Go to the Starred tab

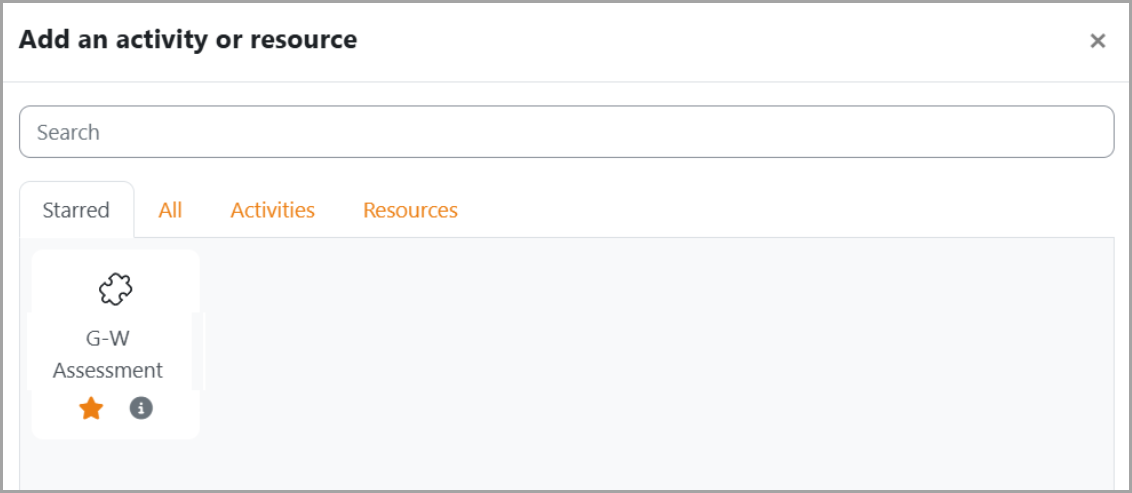(x=76, y=210)
